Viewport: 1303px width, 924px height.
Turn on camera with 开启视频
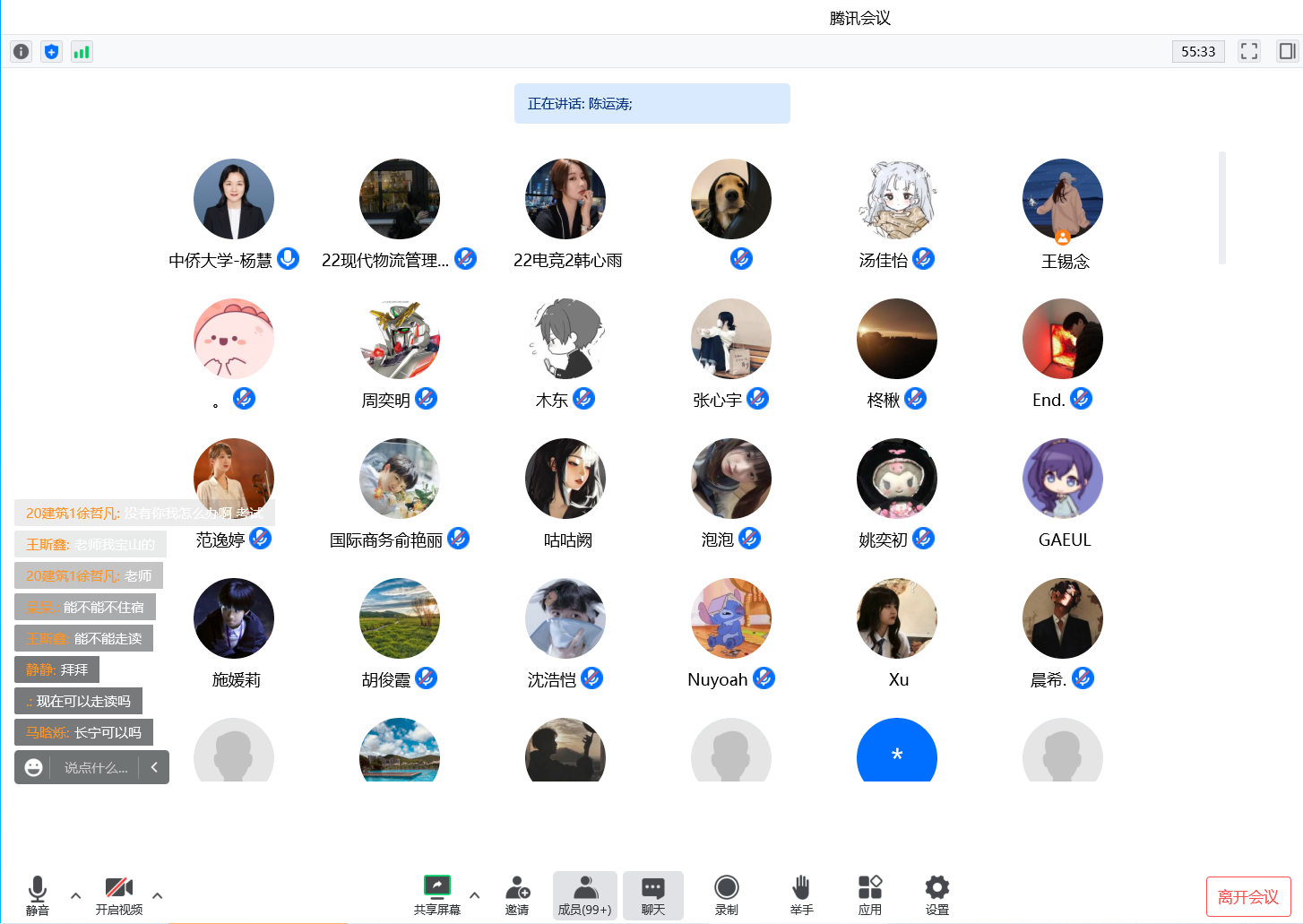click(118, 894)
